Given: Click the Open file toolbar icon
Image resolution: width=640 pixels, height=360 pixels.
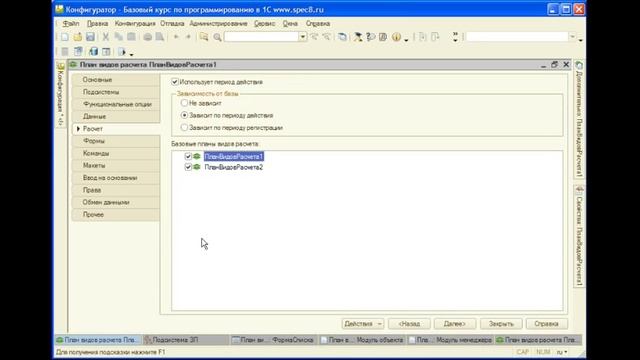Looking at the screenshot, I should 78,37.
